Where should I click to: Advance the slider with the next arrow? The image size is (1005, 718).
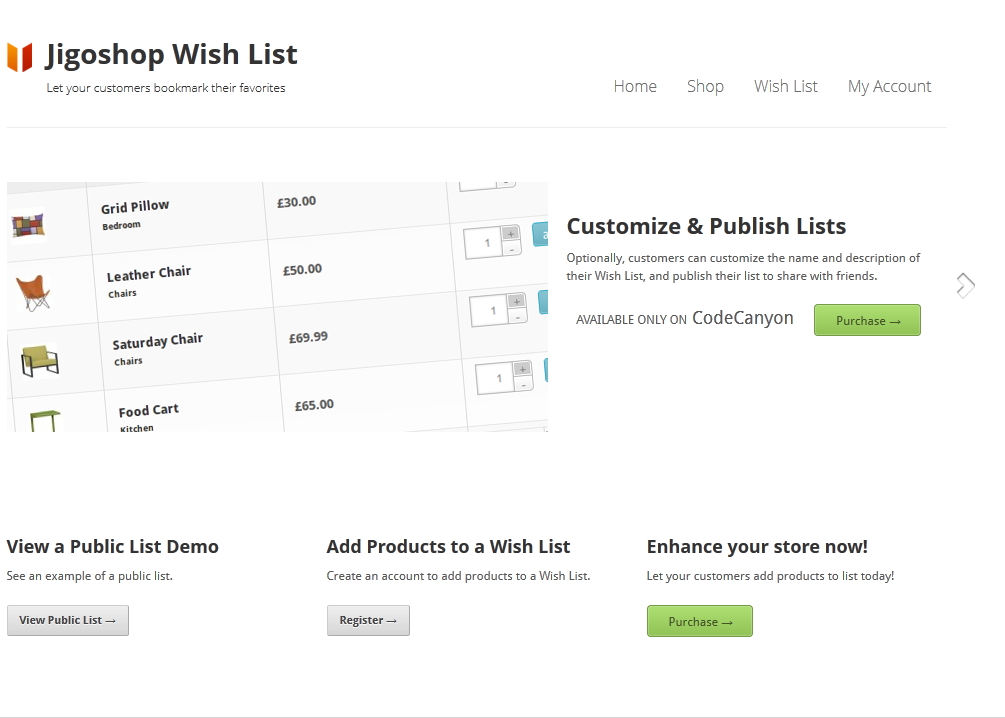coord(965,285)
